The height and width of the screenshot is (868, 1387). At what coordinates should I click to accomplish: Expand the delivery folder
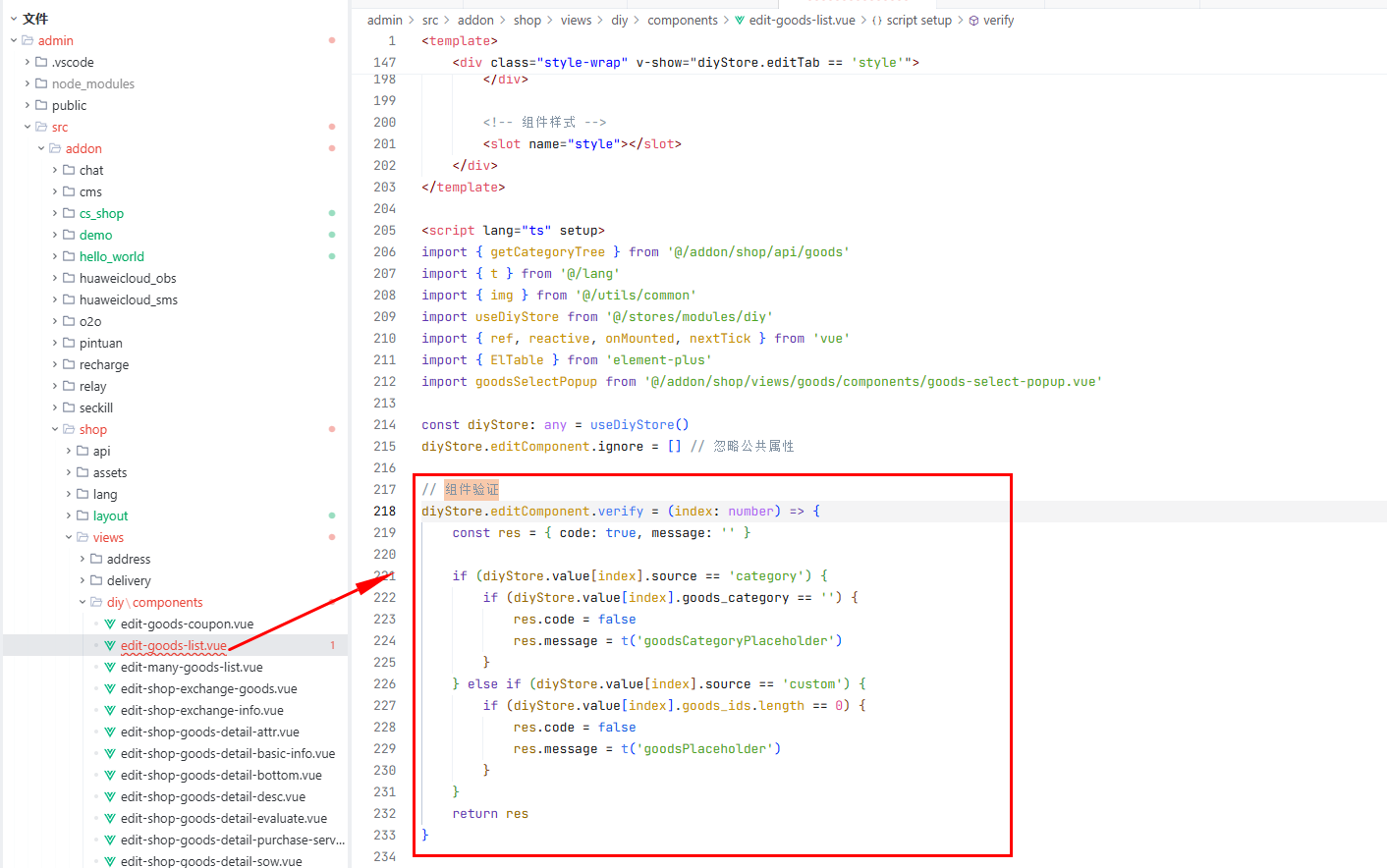pyautogui.click(x=83, y=581)
